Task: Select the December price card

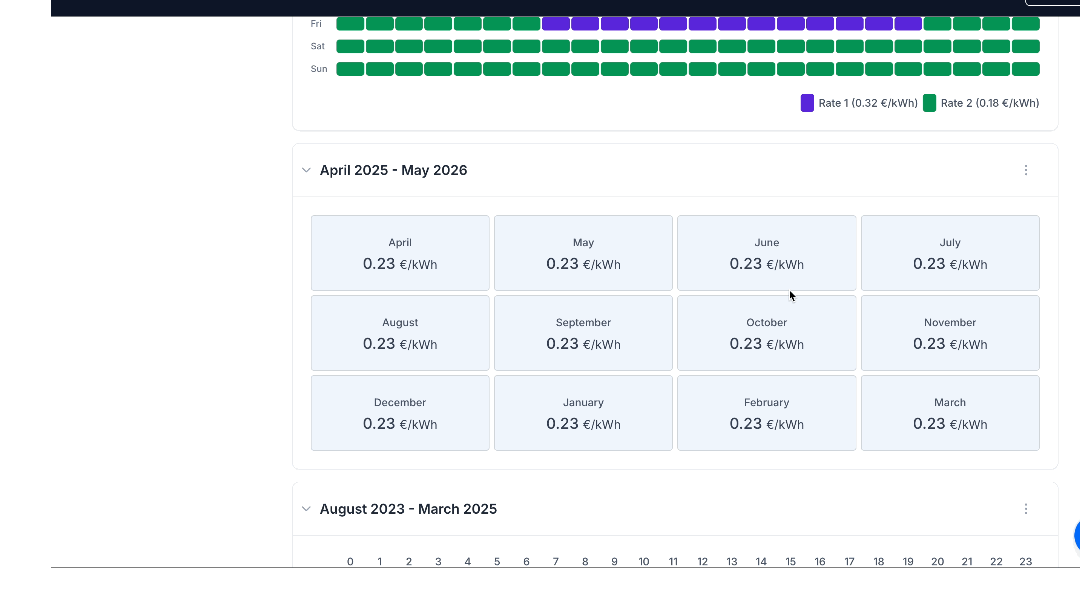Action: pyautogui.click(x=400, y=412)
